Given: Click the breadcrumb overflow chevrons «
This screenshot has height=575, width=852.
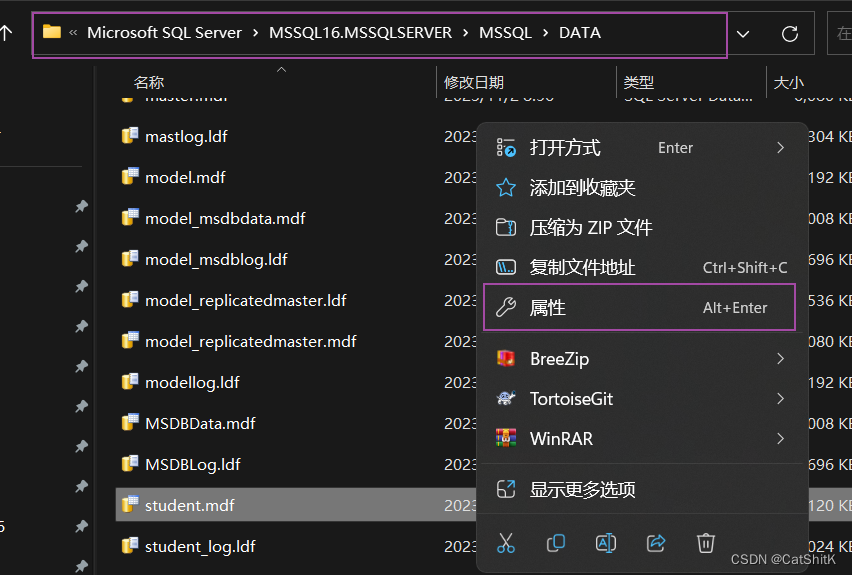Looking at the screenshot, I should (73, 33).
